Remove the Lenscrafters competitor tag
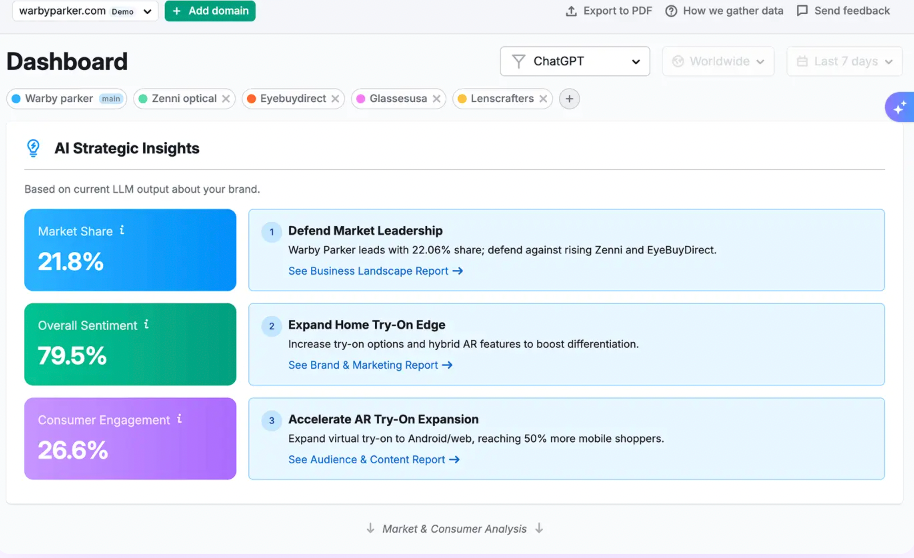Viewport: 914px width, 558px height. pos(543,99)
